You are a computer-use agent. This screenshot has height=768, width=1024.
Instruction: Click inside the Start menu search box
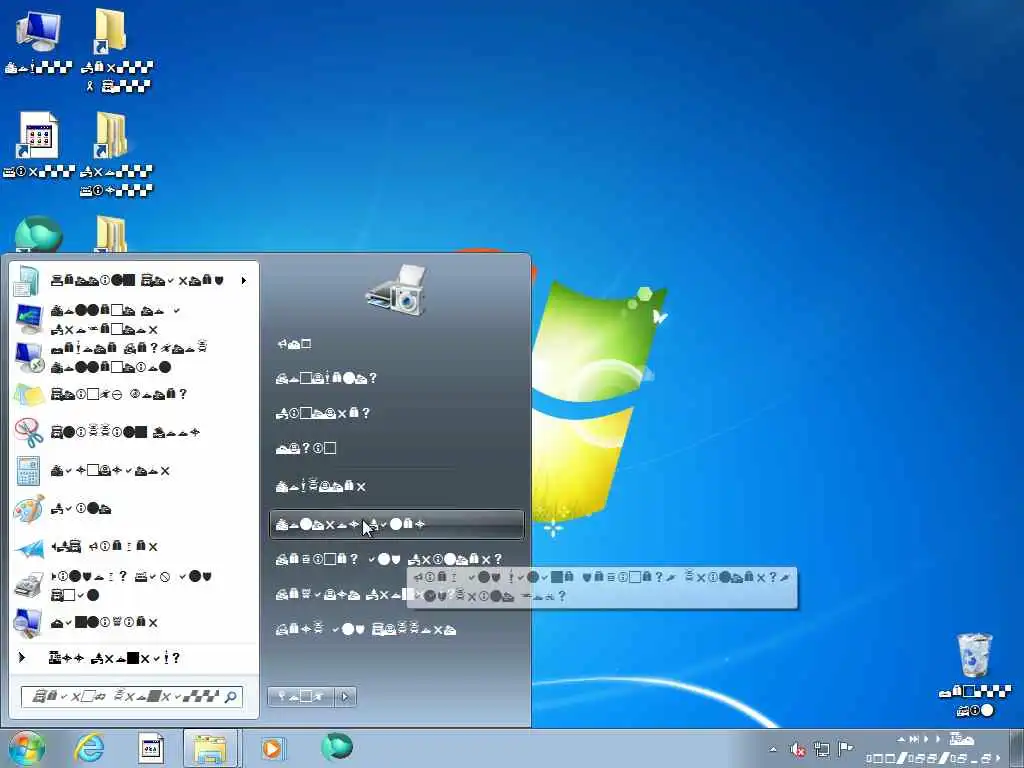(x=132, y=697)
